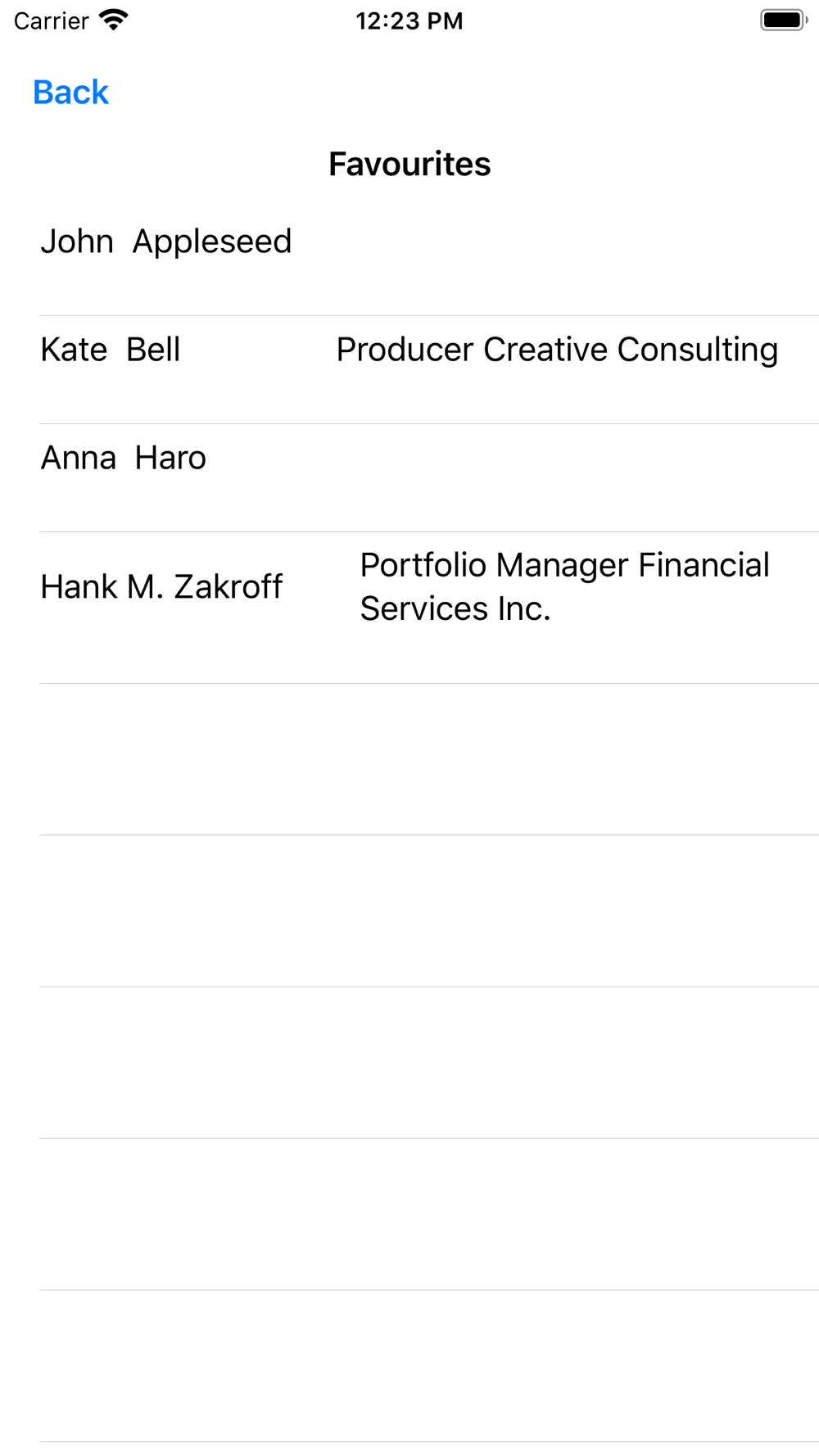The image size is (819, 1456).
Task: Tap Portfolio Manager Financial Services Inc. text
Action: click(564, 586)
